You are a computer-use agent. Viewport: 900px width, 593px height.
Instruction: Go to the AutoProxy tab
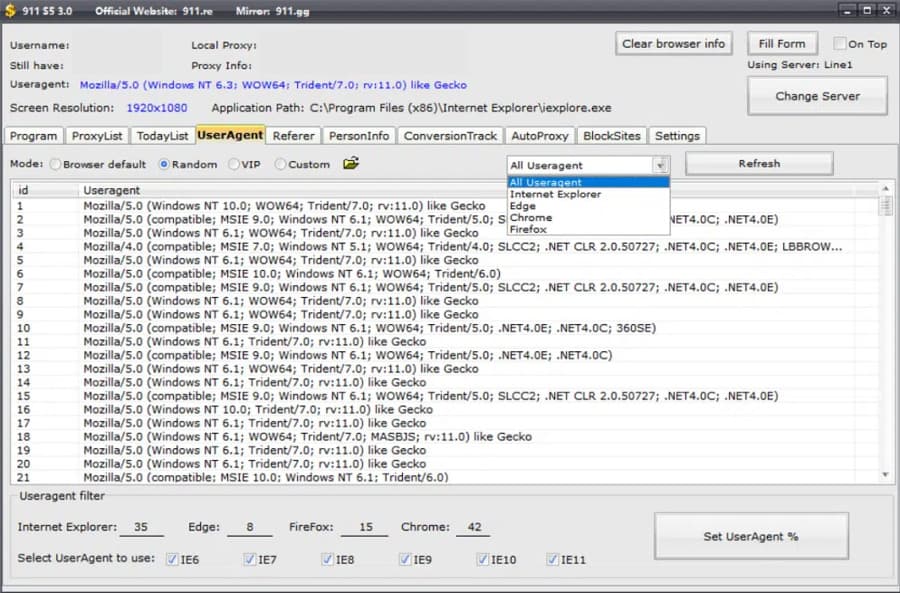(x=540, y=136)
